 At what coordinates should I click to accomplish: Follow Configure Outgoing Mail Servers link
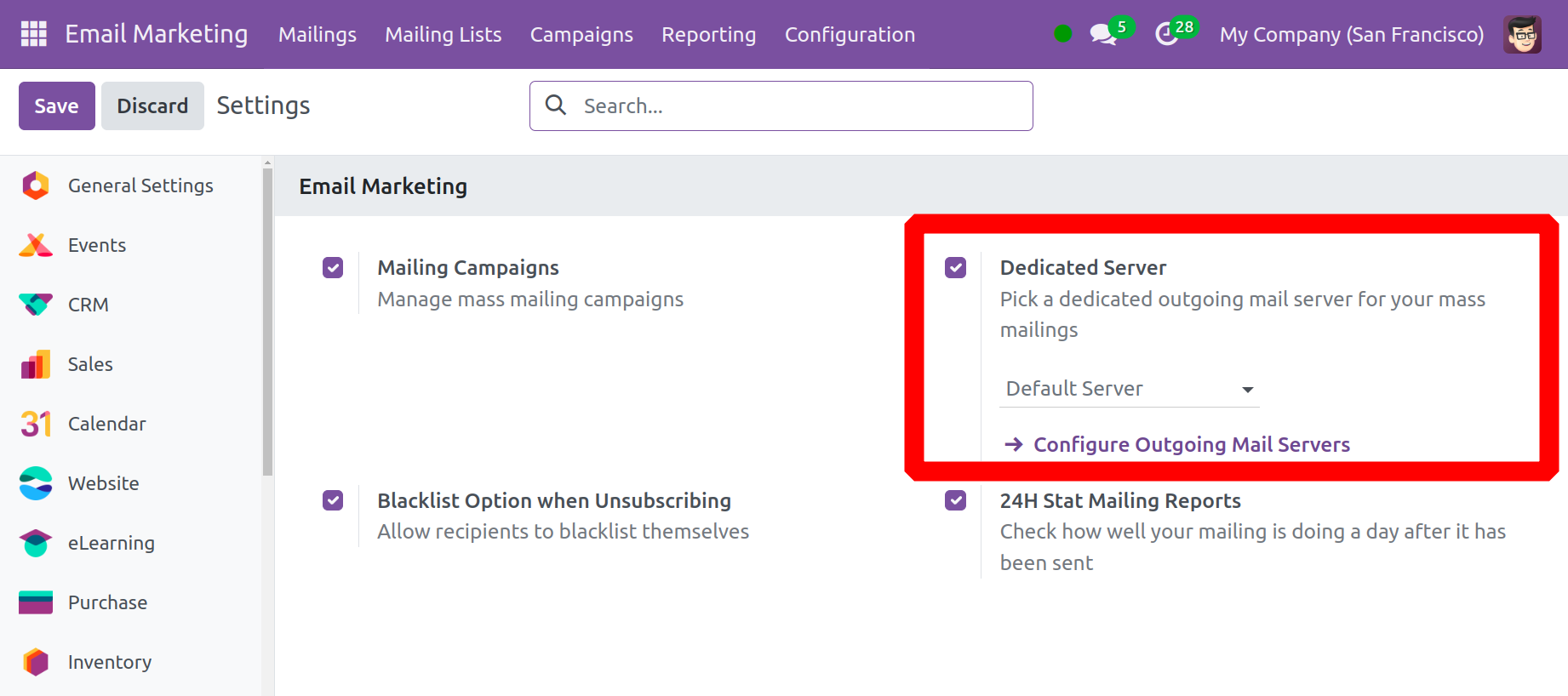coord(1191,444)
